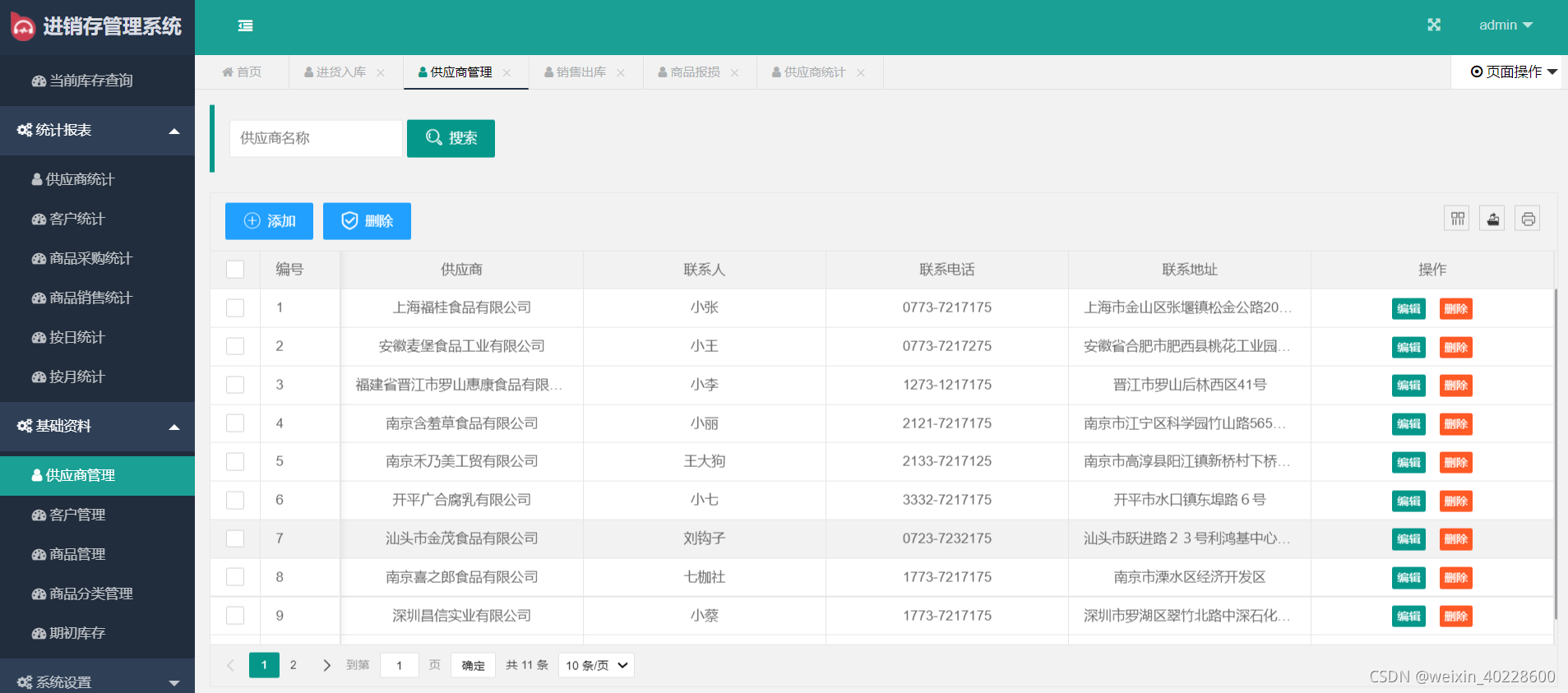Click the fullscreen expand icon in the header
Screen dimensions: 1568x693
pos(1434,25)
